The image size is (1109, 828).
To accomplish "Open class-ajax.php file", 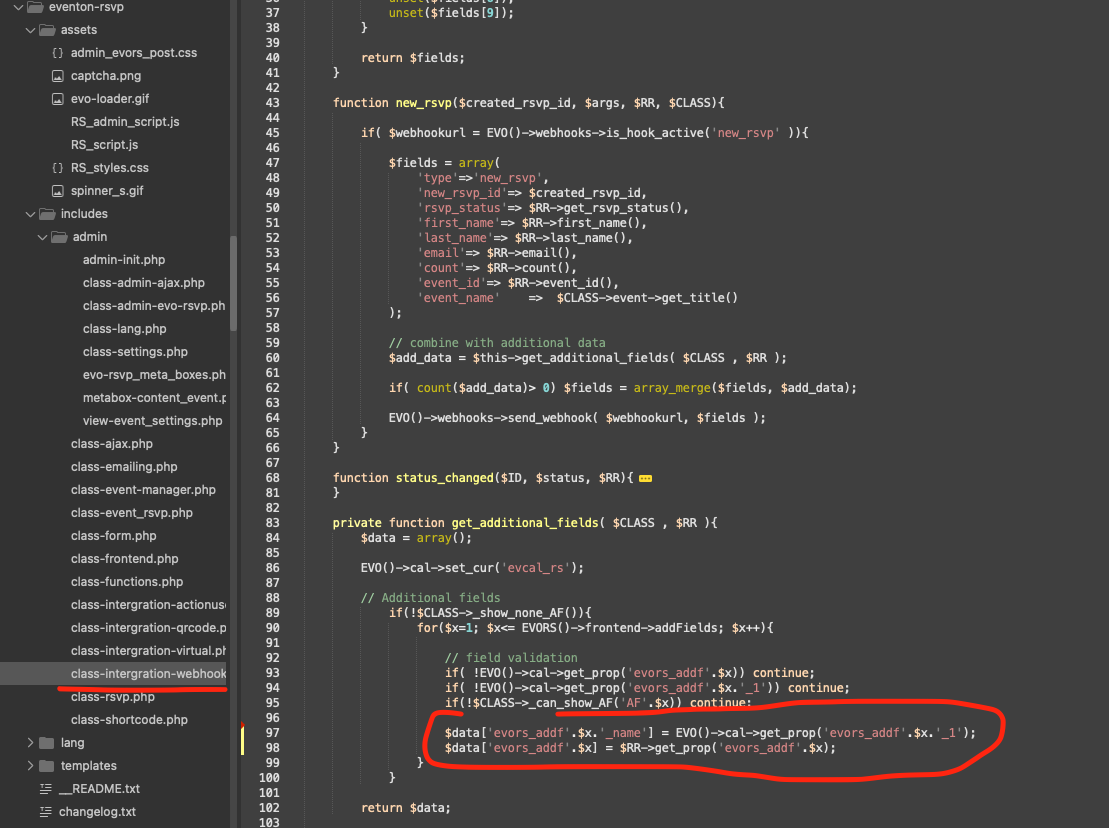I will [x=112, y=443].
